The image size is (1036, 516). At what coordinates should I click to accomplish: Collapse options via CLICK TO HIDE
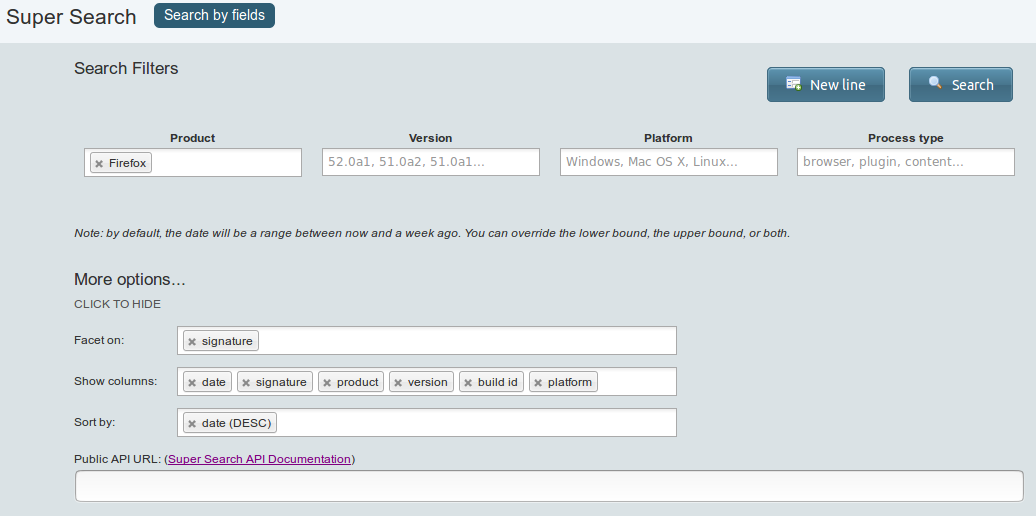(x=117, y=304)
